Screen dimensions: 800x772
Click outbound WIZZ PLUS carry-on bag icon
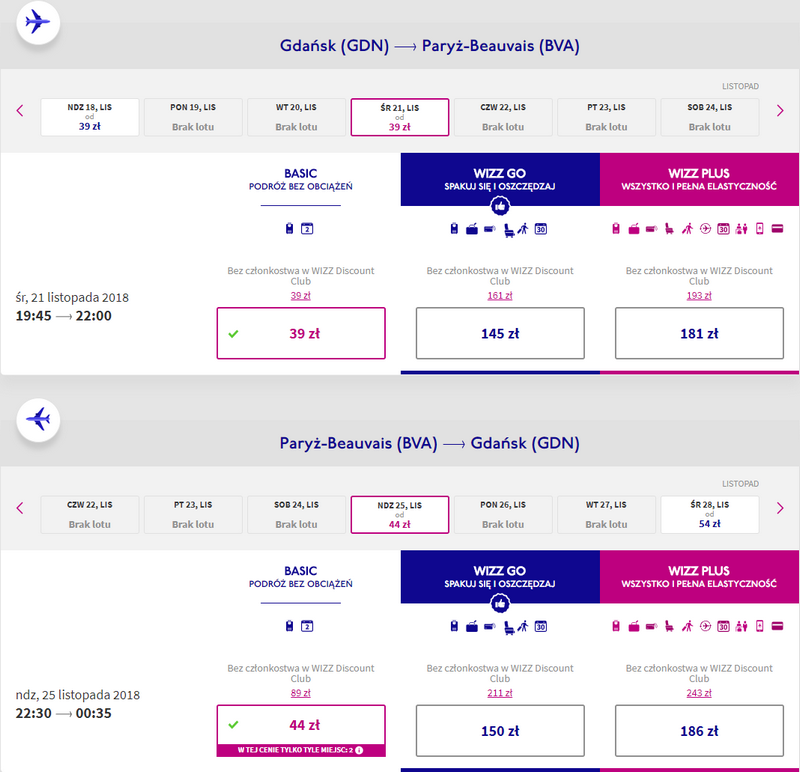pos(616,229)
